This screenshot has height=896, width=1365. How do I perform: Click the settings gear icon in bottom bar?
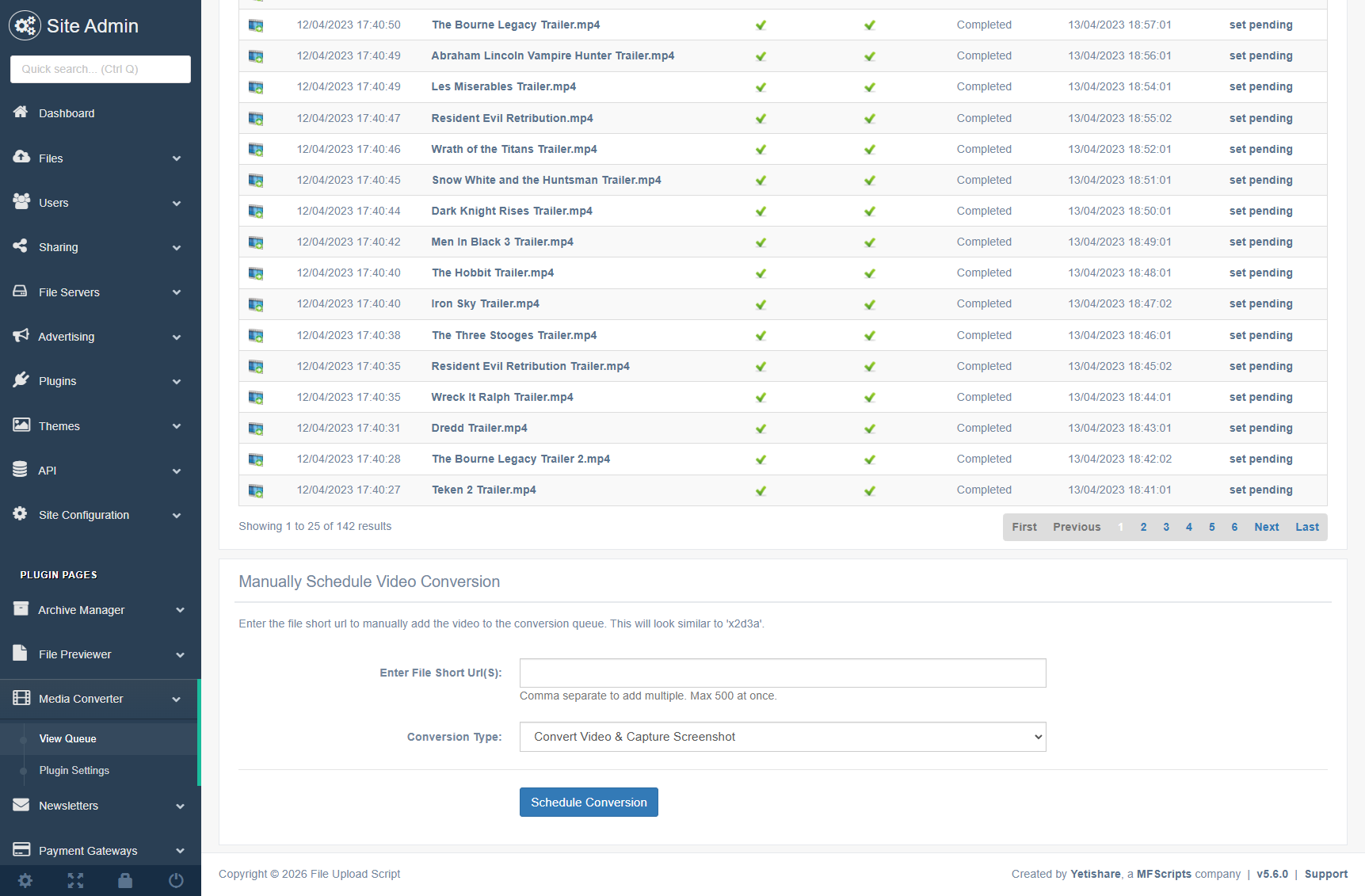click(25, 880)
